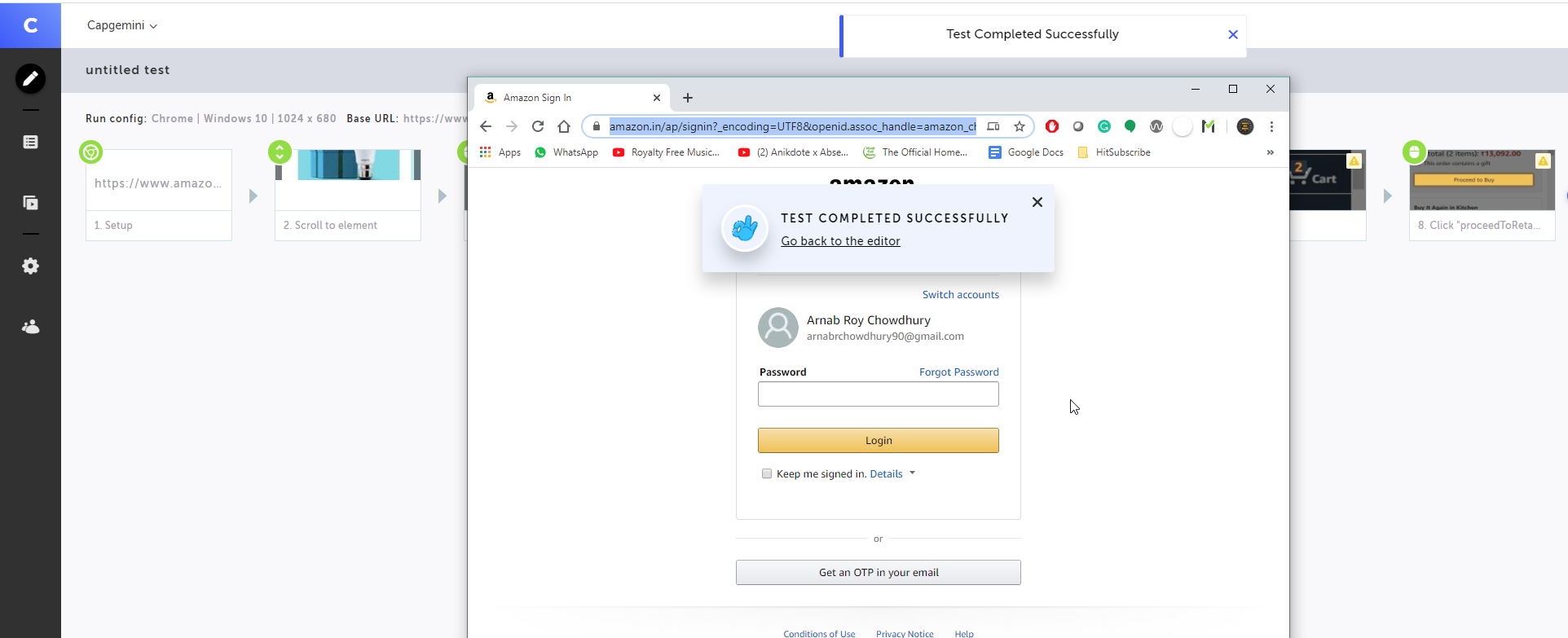
Task: Click the Grammarly extension icon
Action: (x=1104, y=126)
